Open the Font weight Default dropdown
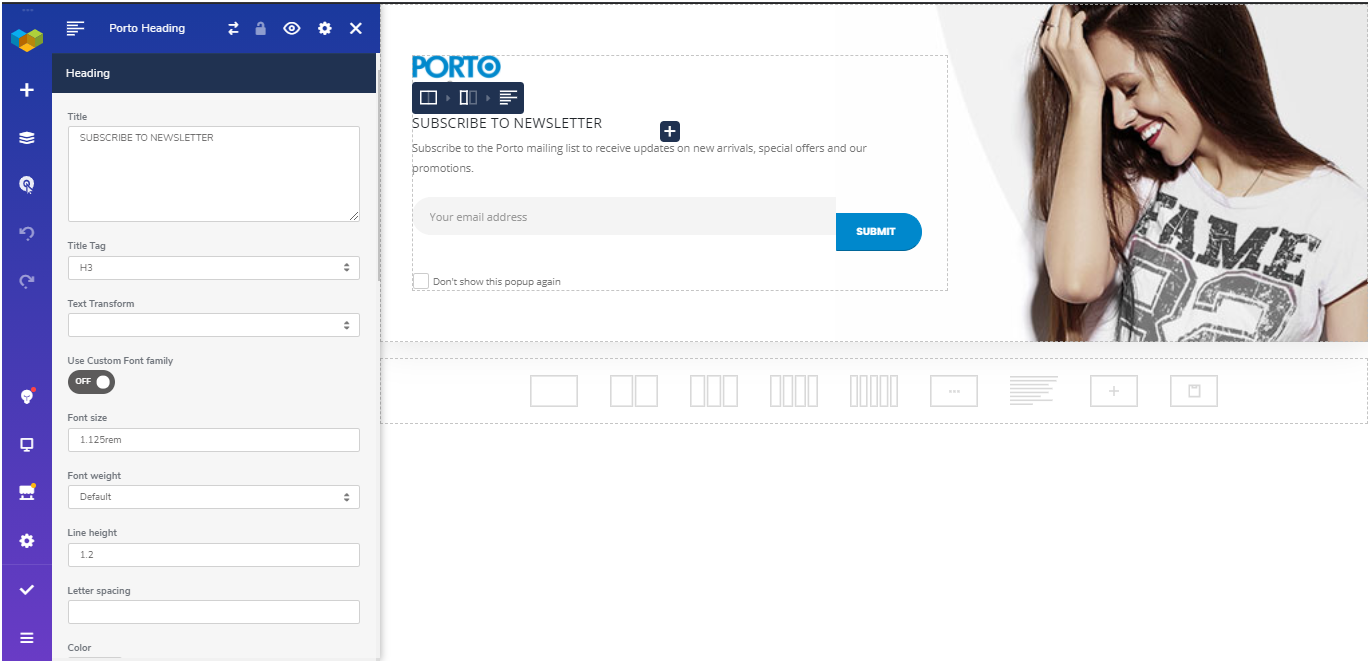This screenshot has width=1370, height=663. (214, 497)
